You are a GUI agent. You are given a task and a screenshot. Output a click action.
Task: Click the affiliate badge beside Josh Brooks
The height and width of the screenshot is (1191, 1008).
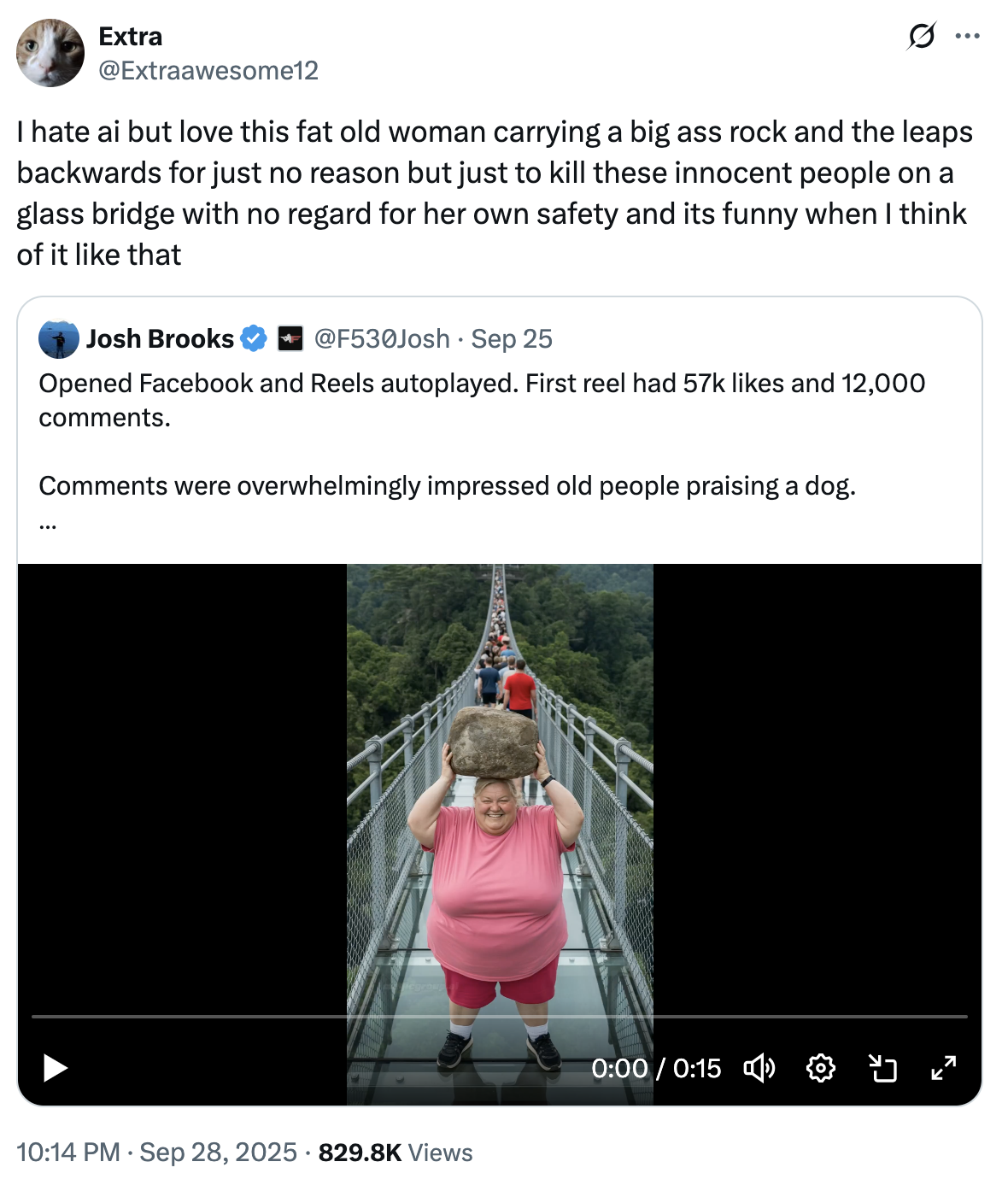click(290, 339)
